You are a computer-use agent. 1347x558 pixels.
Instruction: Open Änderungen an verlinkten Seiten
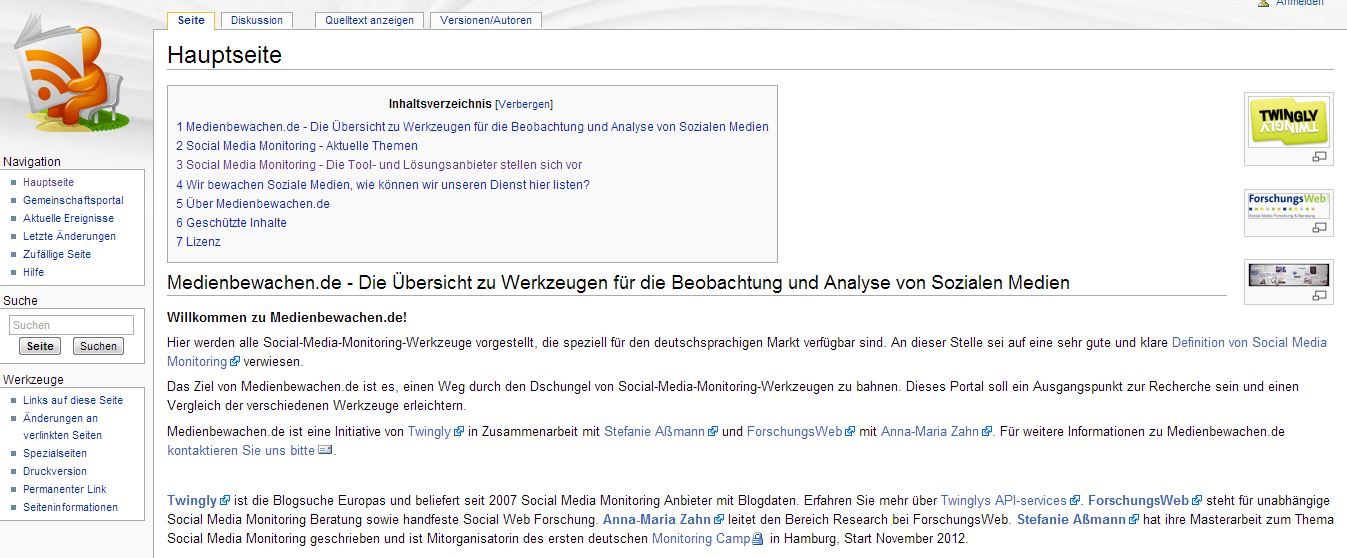[62, 427]
